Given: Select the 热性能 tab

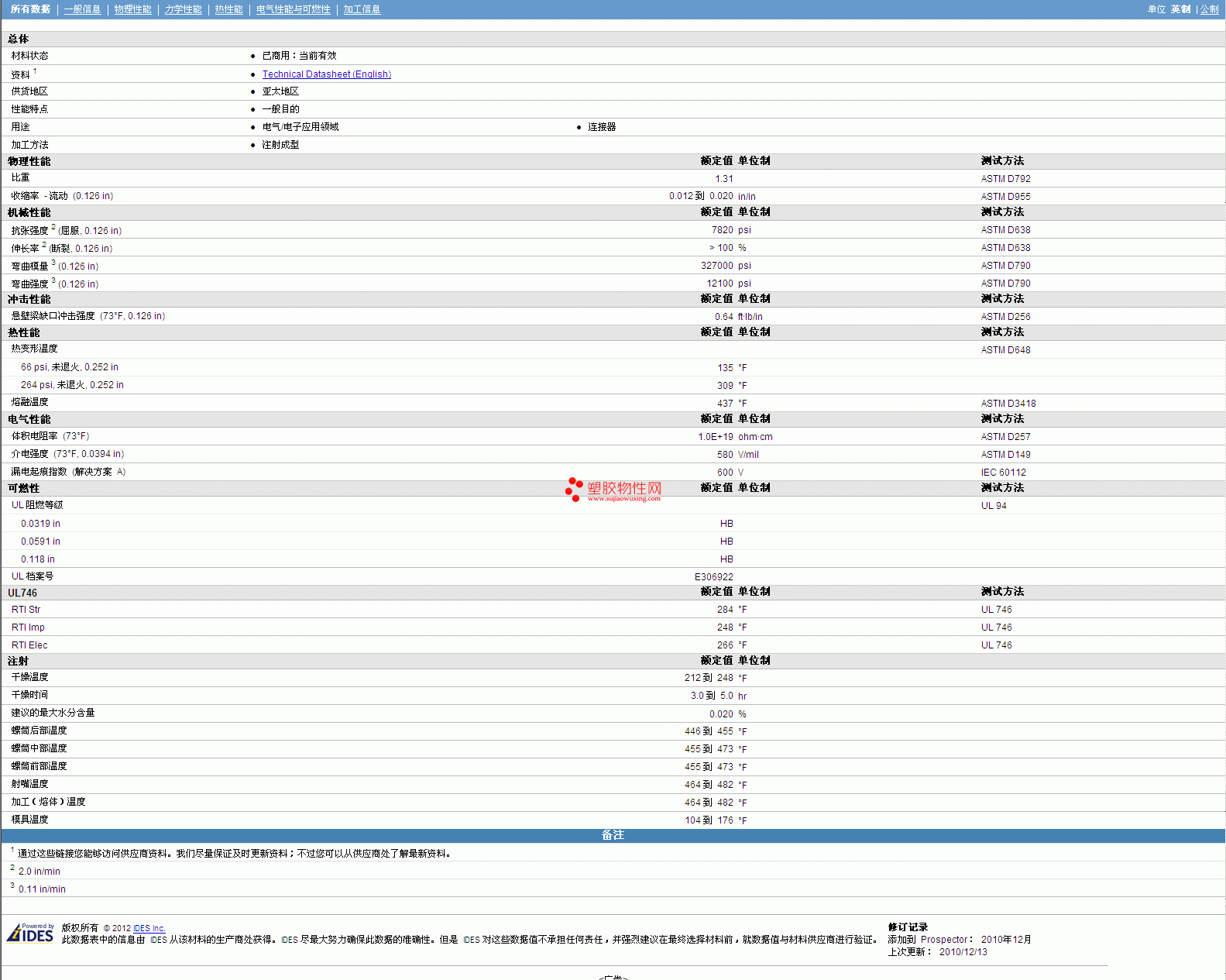Looking at the screenshot, I should [x=228, y=9].
